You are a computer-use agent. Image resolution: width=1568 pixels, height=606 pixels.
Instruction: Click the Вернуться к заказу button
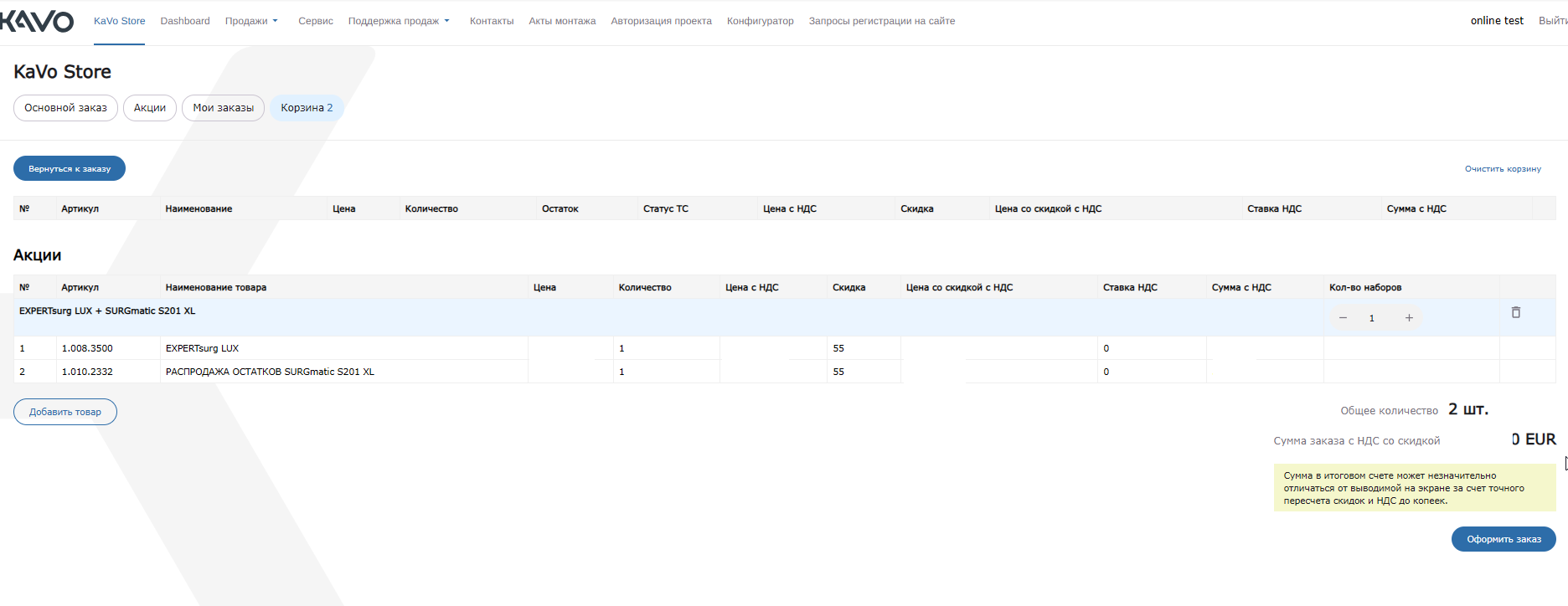click(x=70, y=168)
